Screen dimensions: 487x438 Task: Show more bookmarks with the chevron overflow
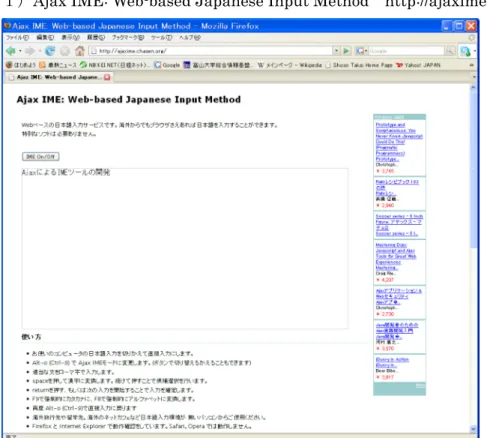pos(472,65)
